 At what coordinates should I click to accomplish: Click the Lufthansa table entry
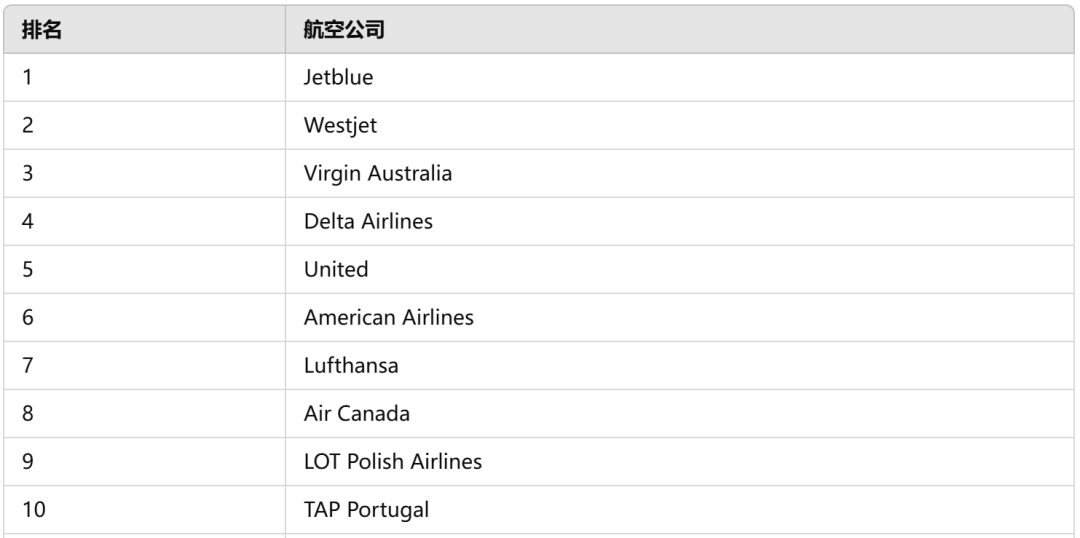(x=679, y=366)
